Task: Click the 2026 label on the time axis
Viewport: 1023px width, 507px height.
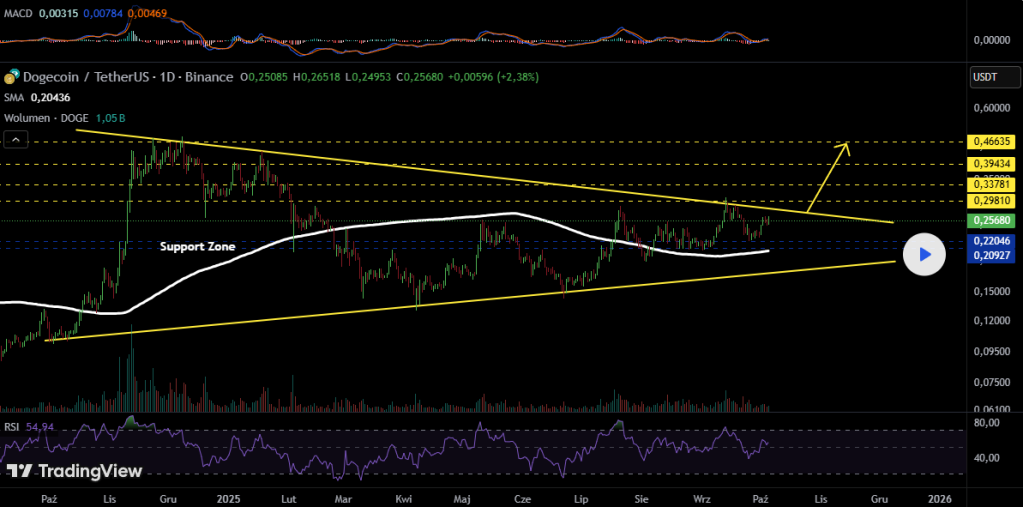Action: click(x=939, y=497)
